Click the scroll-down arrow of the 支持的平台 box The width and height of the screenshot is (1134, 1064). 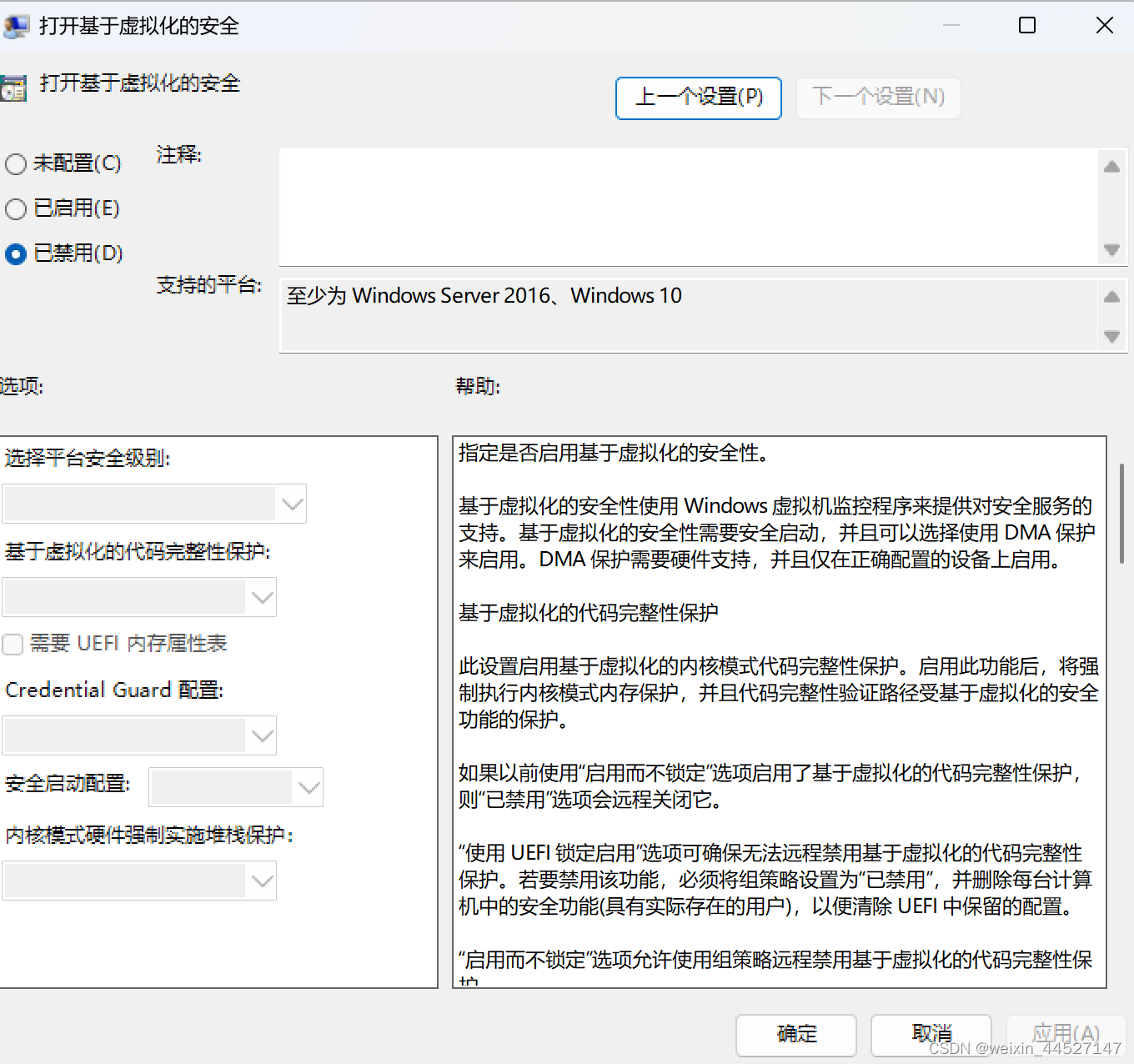pyautogui.click(x=1111, y=337)
